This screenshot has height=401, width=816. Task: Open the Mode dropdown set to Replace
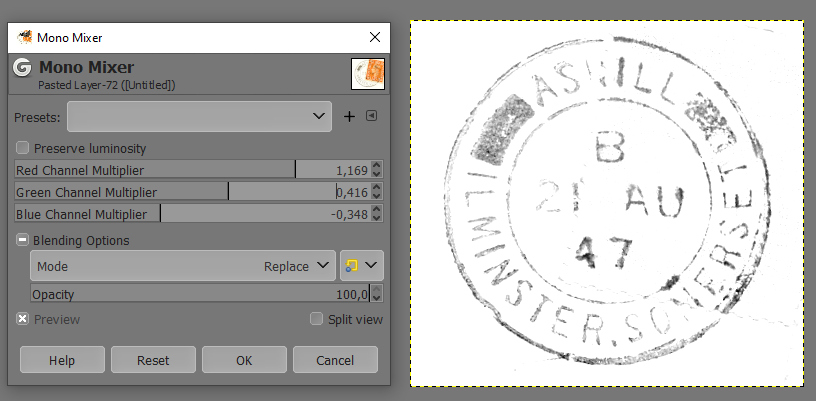click(x=183, y=266)
